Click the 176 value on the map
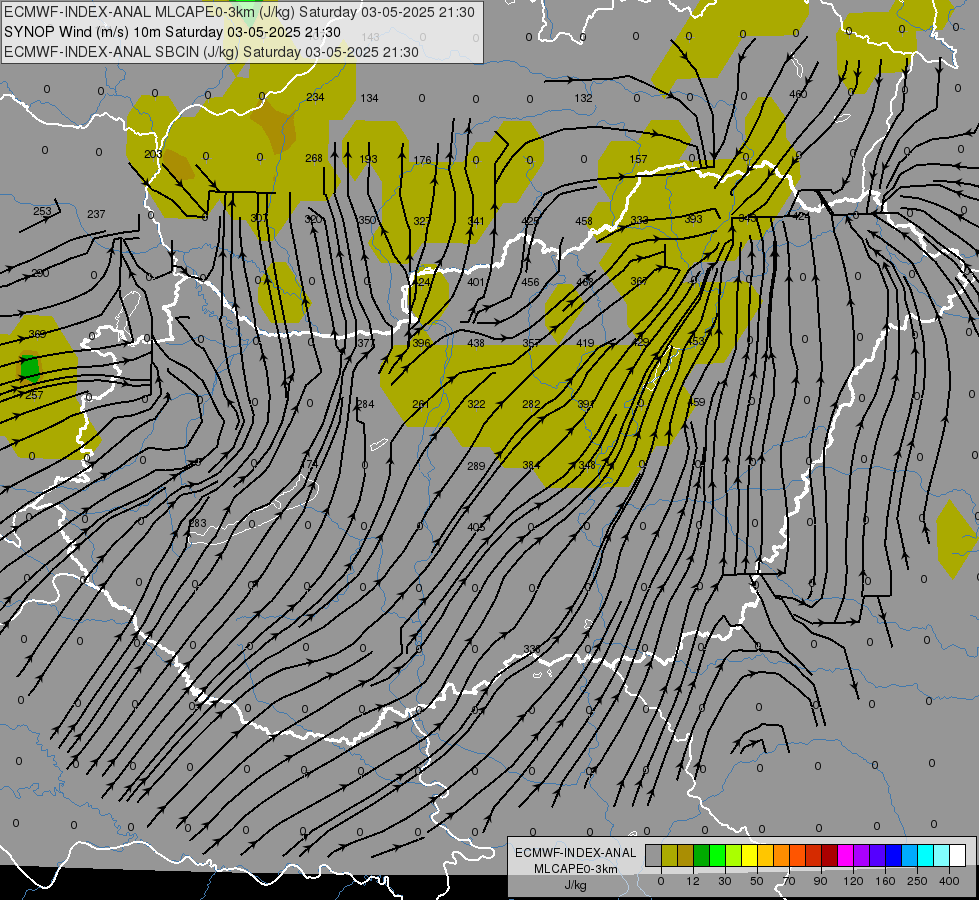979x900 pixels. pyautogui.click(x=423, y=160)
